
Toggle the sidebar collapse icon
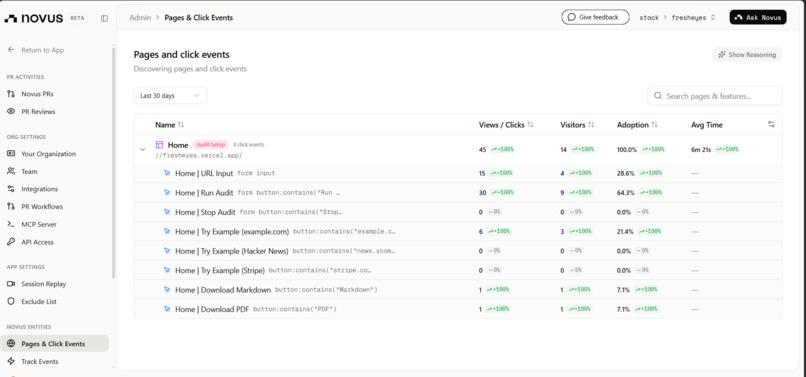pyautogui.click(x=104, y=18)
